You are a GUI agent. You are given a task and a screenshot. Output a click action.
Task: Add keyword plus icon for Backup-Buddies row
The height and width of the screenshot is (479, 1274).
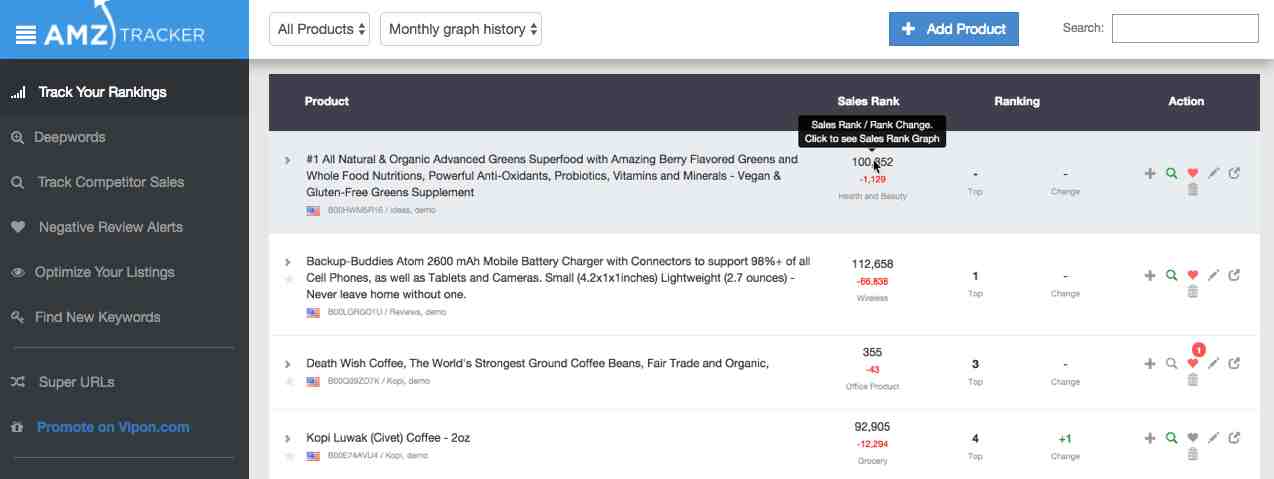(1150, 276)
